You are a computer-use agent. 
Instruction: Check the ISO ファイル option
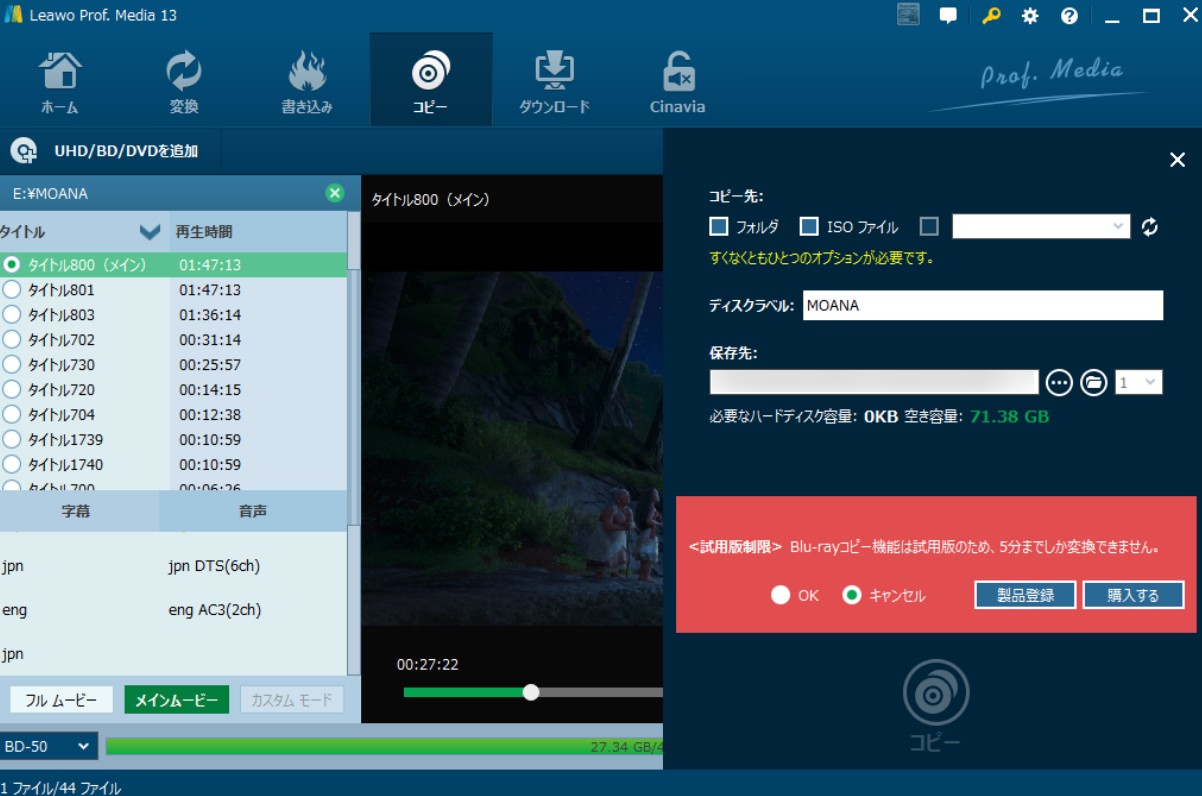810,227
